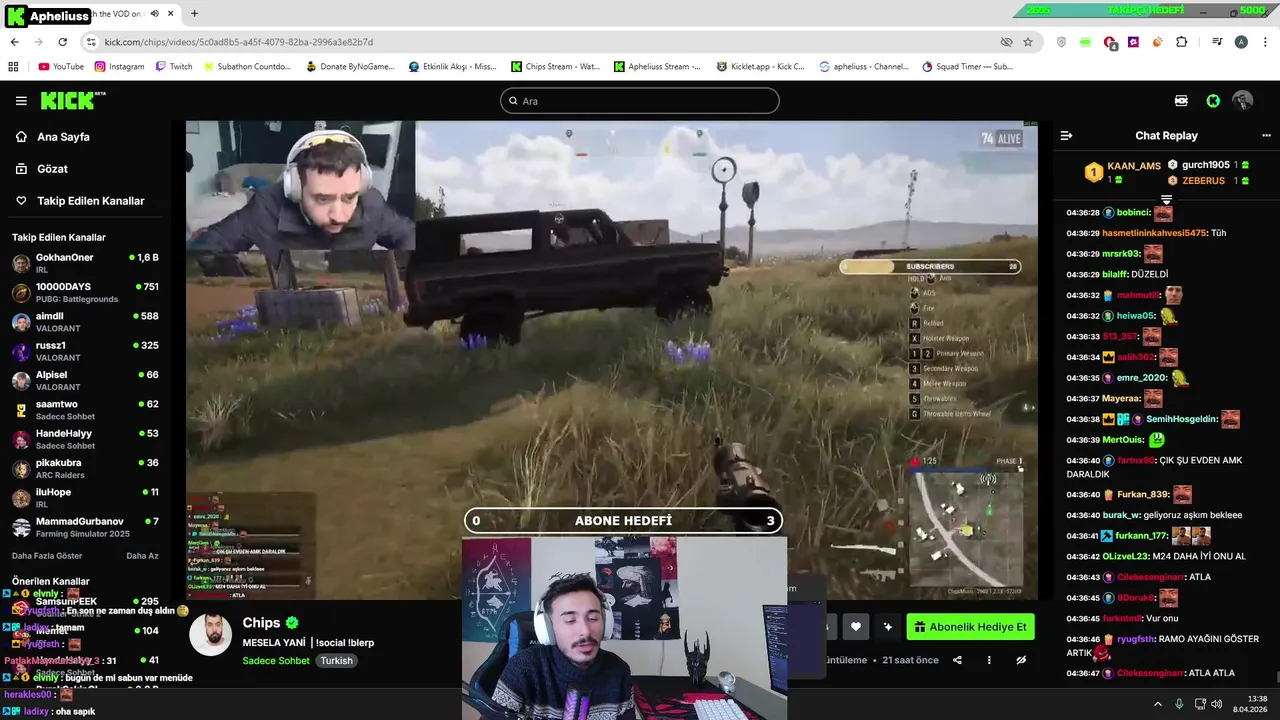1280x720 pixels.
Task: Click the Chips streamer avatar
Action: [211, 635]
